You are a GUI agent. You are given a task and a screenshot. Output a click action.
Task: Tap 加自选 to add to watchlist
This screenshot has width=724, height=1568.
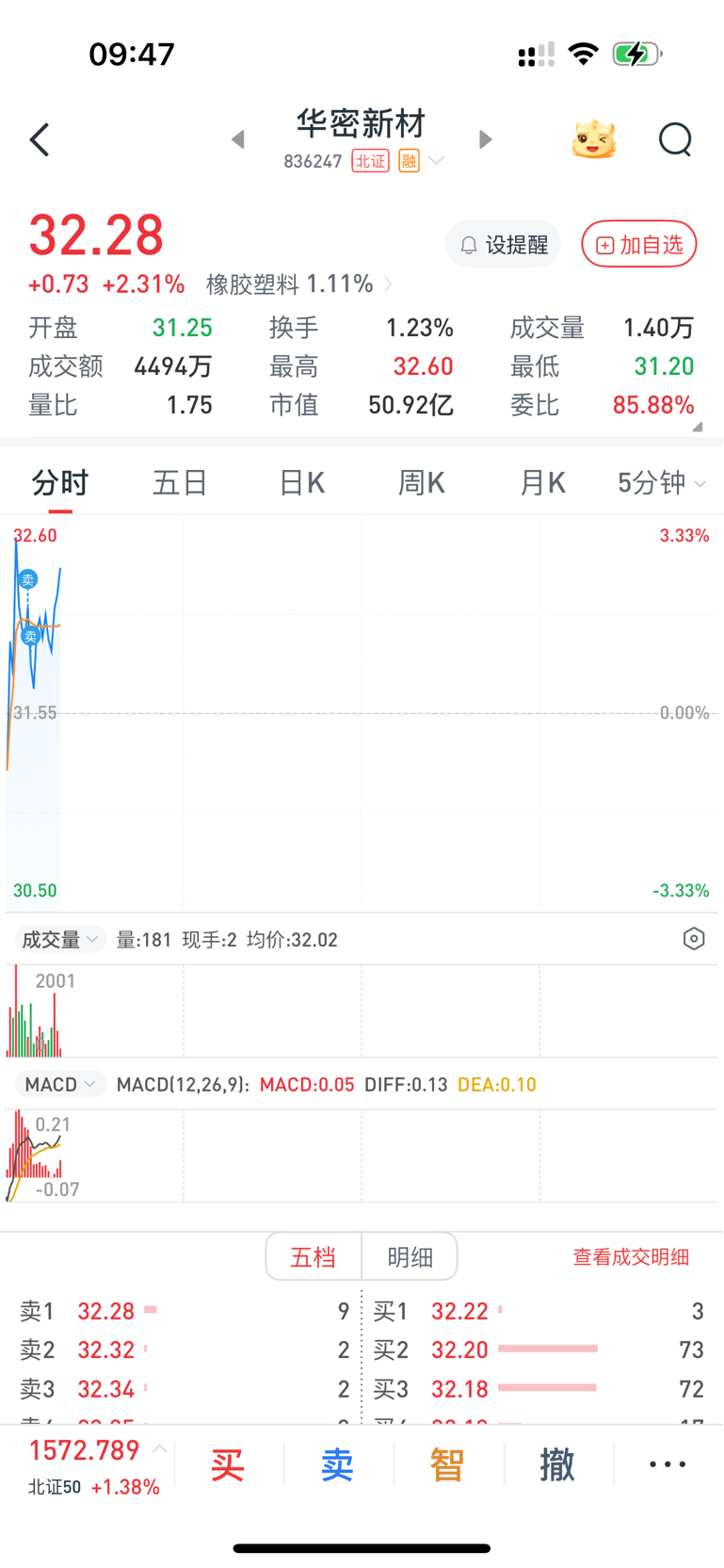(639, 245)
